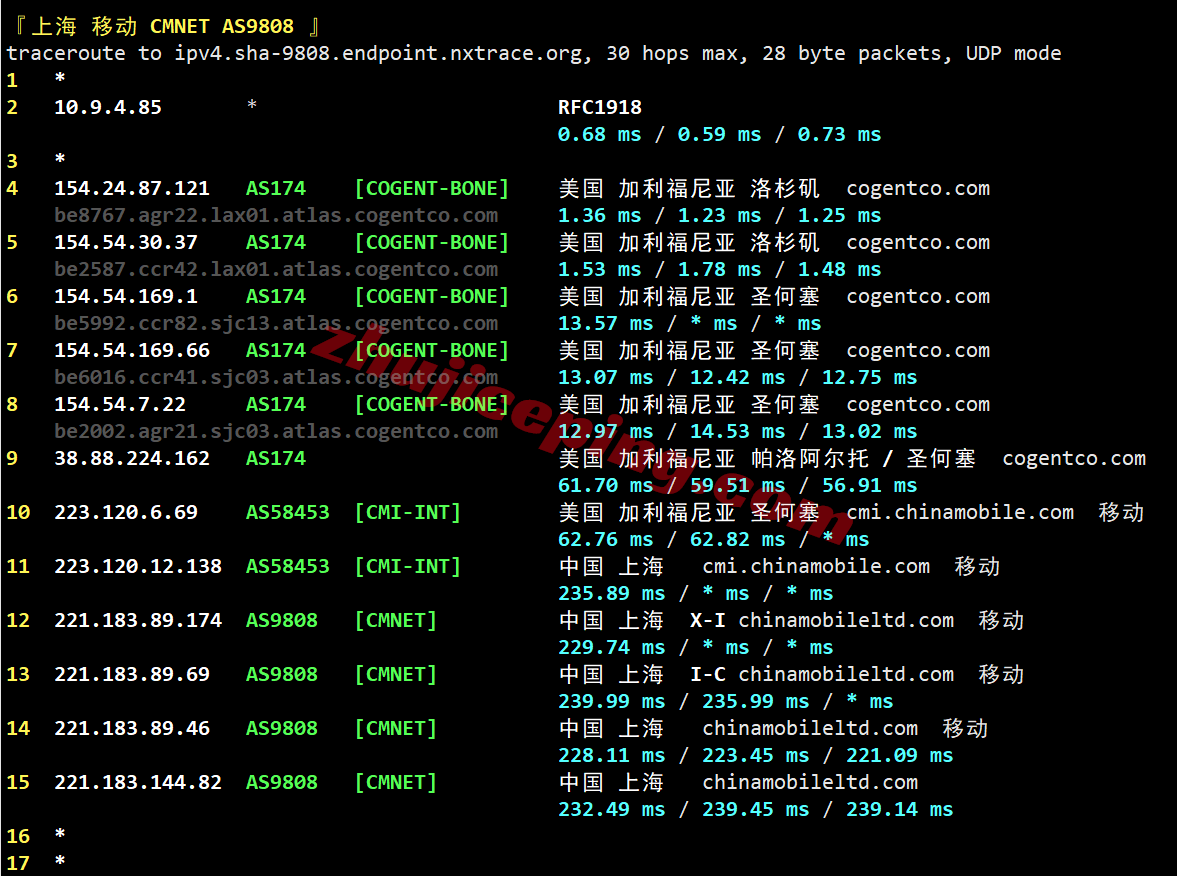Click latency '1.36 ms / 1.23 ms / 1.25 ms'

coord(719,215)
